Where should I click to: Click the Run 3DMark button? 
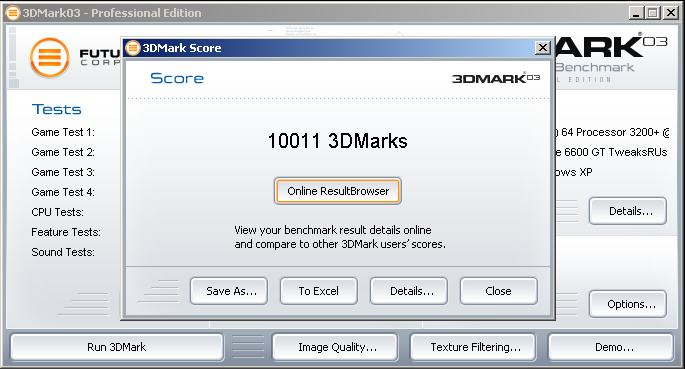coord(117,347)
